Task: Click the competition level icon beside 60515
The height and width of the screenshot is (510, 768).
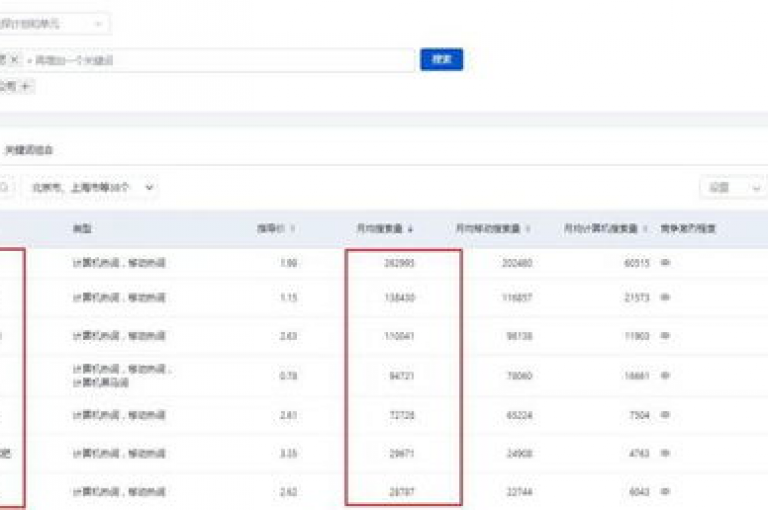Action: coord(665,263)
